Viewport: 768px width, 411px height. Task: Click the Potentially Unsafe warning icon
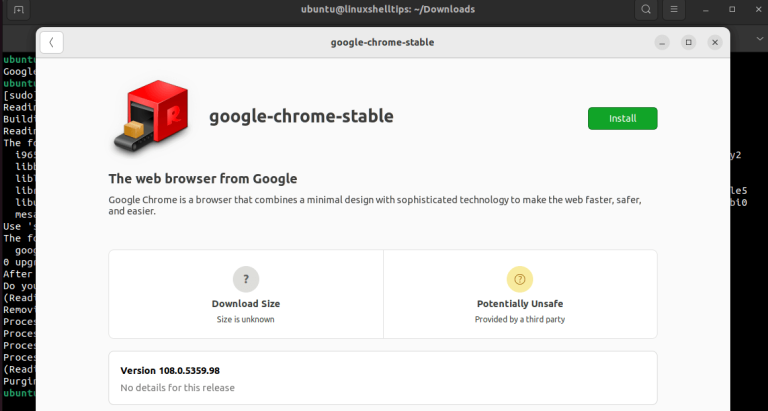pos(519,279)
